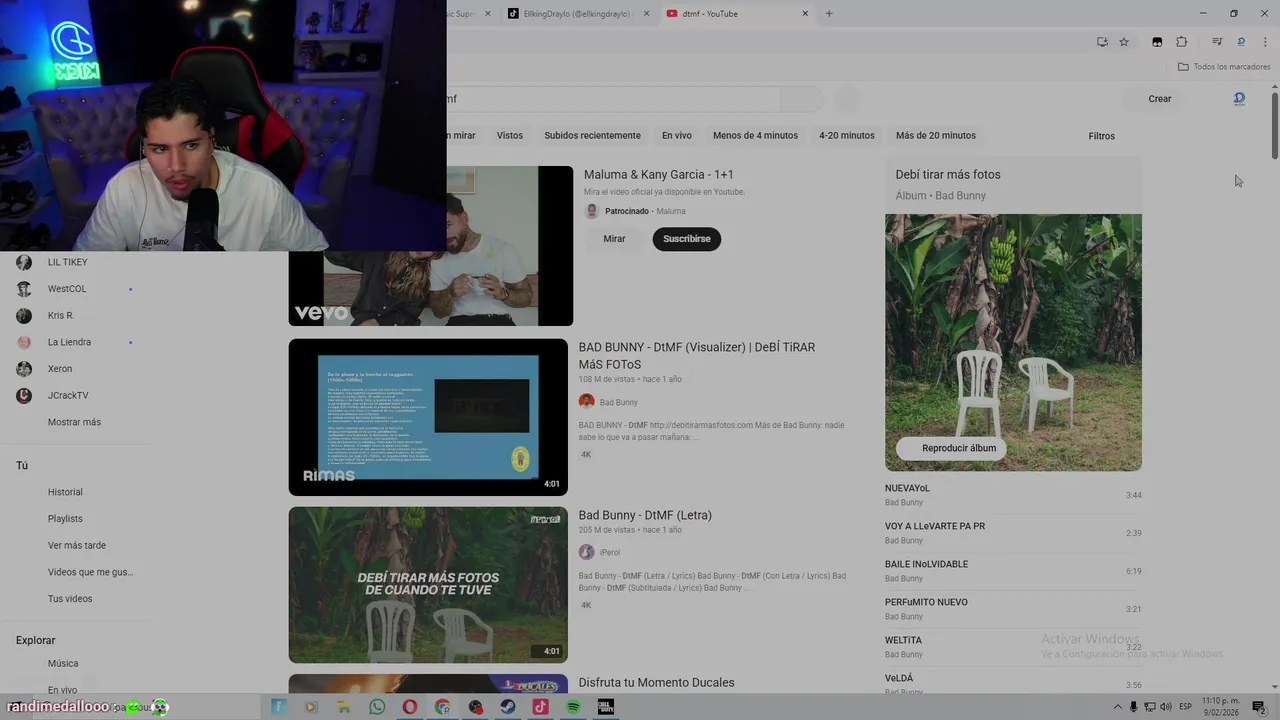Viewport: 1280px width, 720px height.
Task: Open the Chrome profile avatar in toolbar
Action: pyautogui.click(x=1241, y=42)
